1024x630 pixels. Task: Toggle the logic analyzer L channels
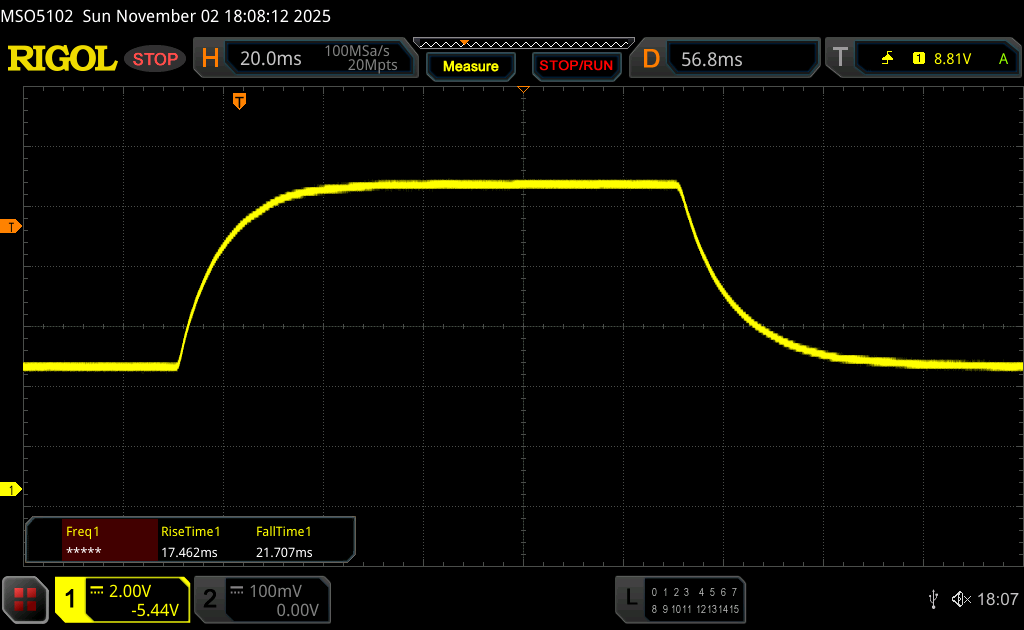(x=631, y=599)
